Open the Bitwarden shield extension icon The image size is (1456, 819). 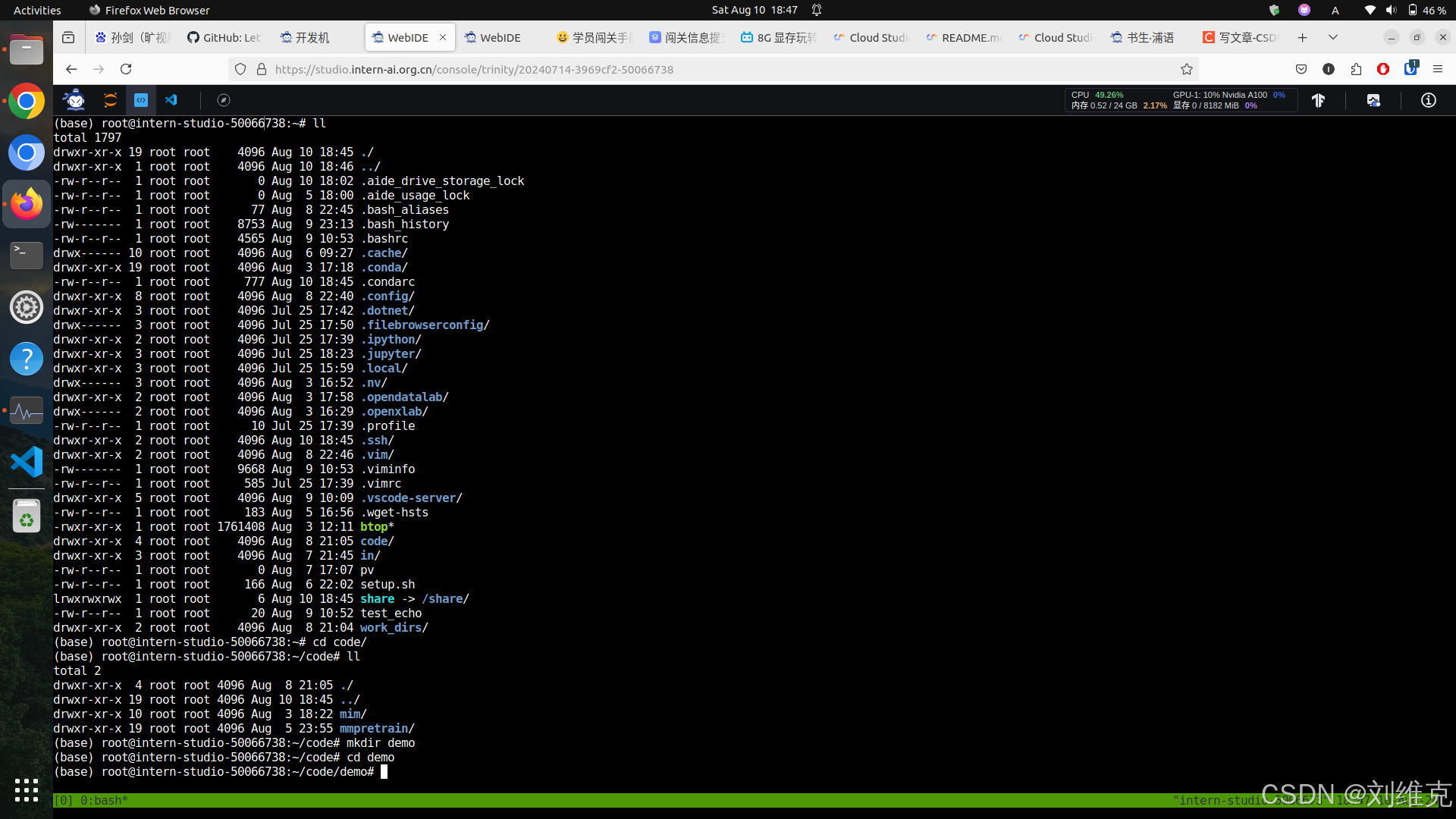click(x=1410, y=68)
